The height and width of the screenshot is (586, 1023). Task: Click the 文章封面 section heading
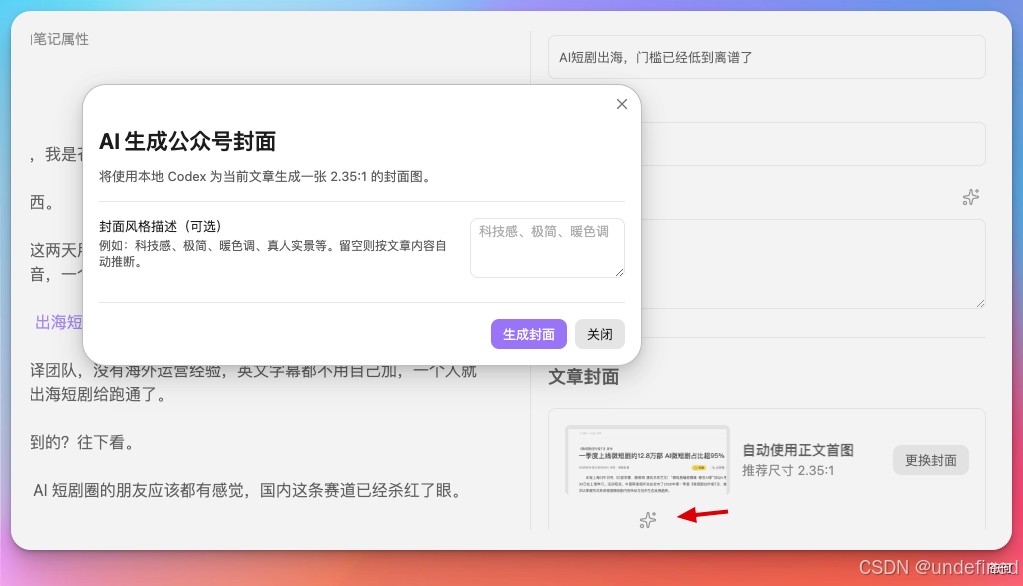tap(583, 377)
